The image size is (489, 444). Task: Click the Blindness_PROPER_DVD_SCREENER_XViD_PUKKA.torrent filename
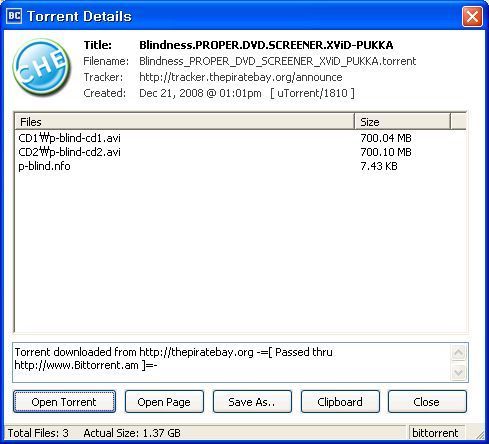[277, 61]
